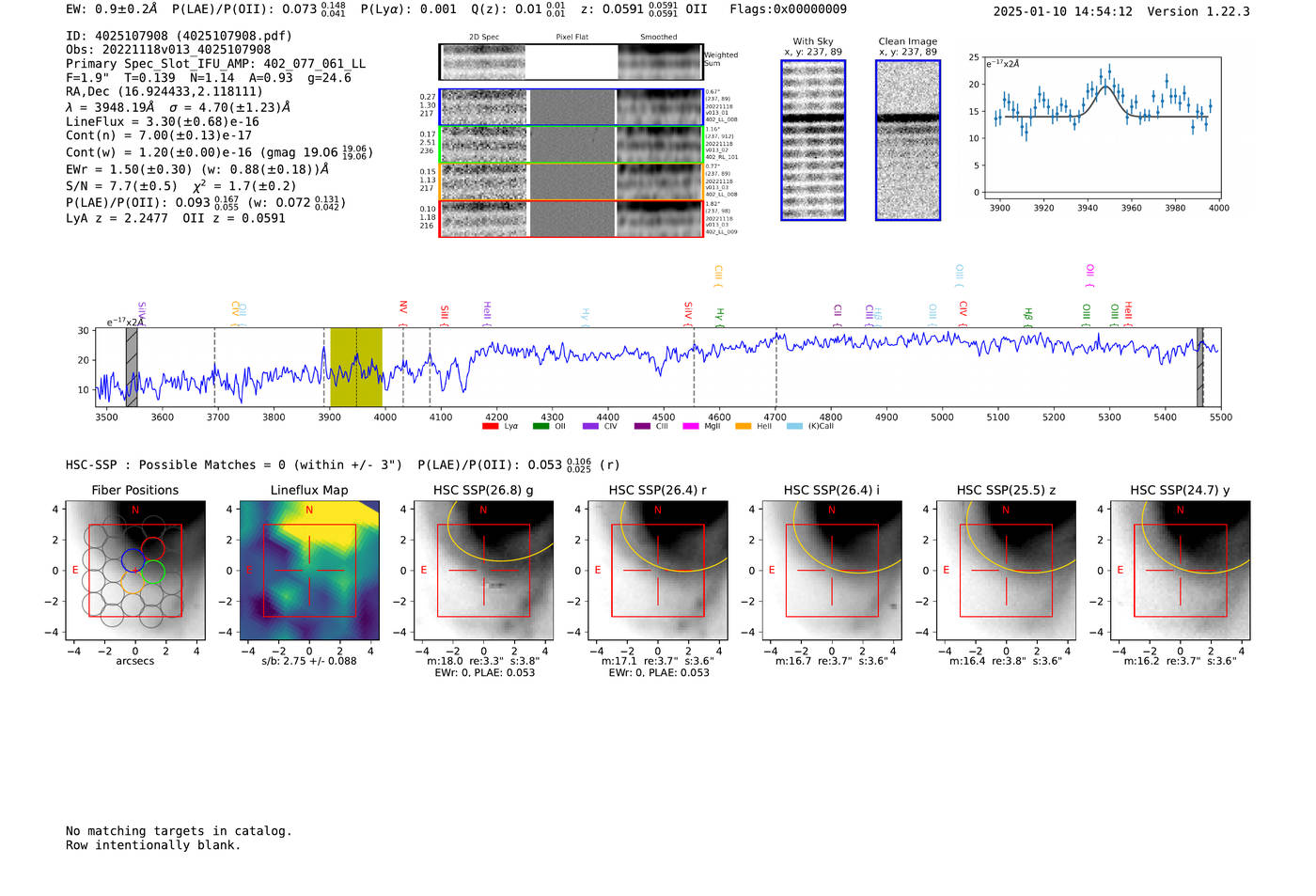Click the timestamp '2025-01-10 14:54:12'

tap(1062, 11)
